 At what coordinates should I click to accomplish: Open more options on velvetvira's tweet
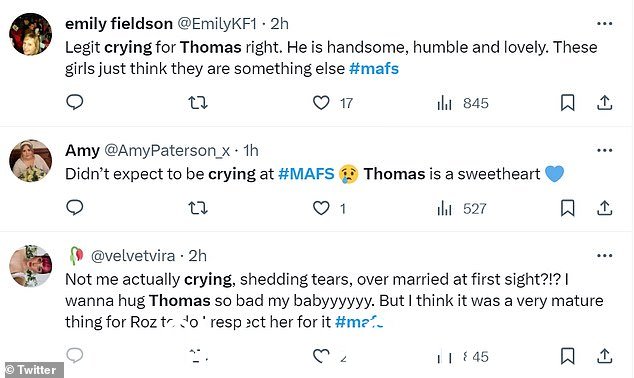pos(604,256)
